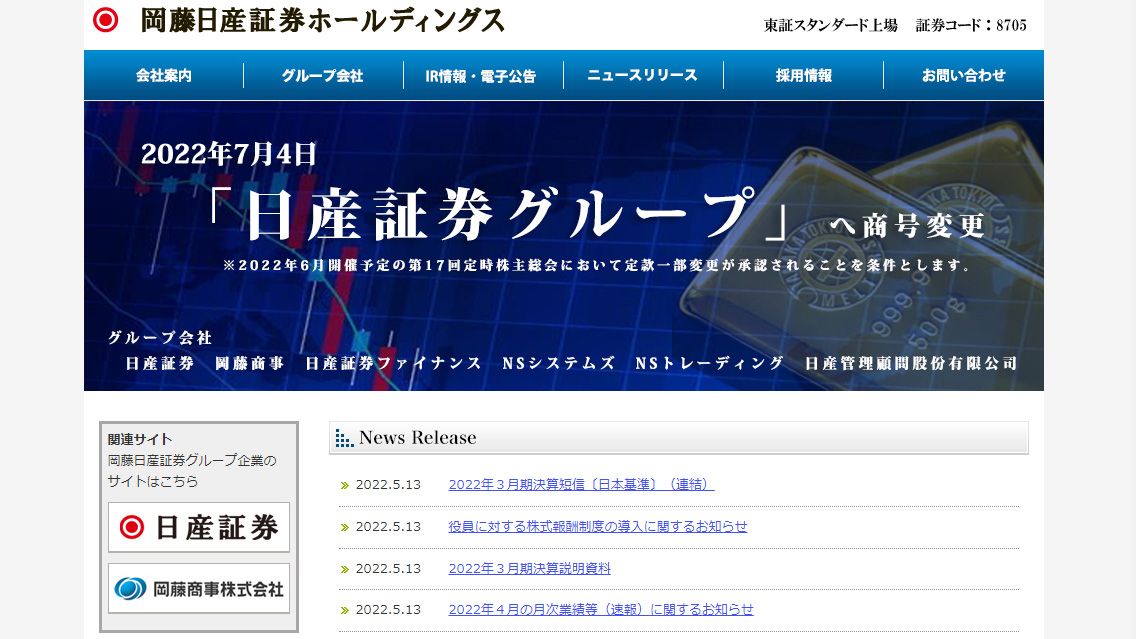
Task: Click 日産証券 in the banner group list
Action: click(x=159, y=363)
